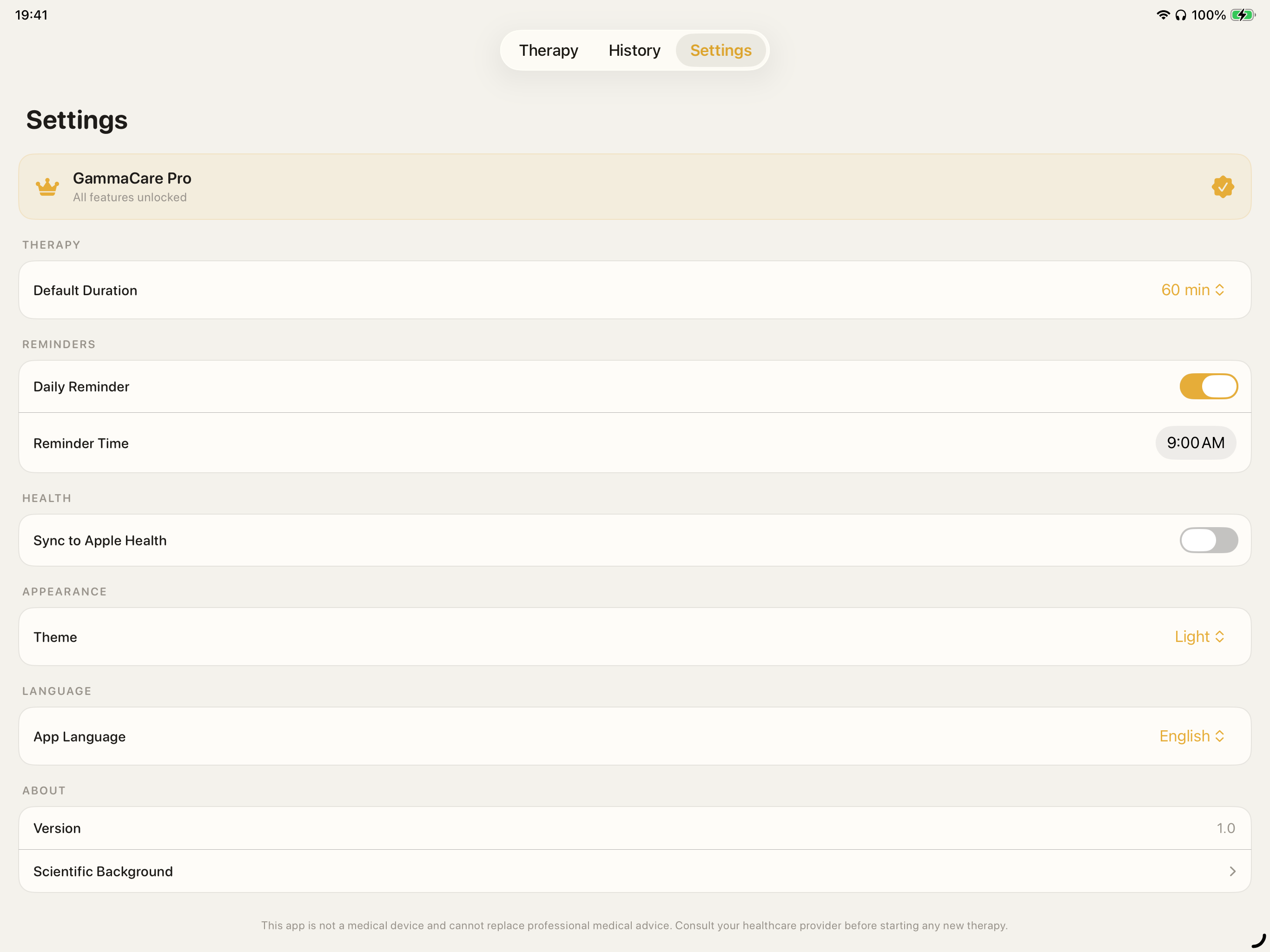Screen dimensions: 1270x952
Task: Click the Sync to Apple Health label
Action: (100, 541)
